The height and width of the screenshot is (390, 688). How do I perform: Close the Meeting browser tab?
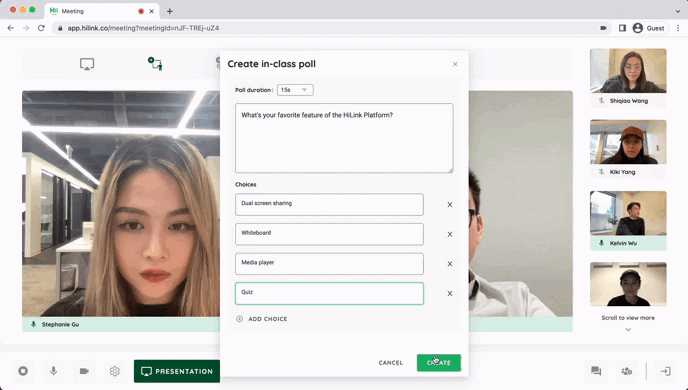coord(152,11)
